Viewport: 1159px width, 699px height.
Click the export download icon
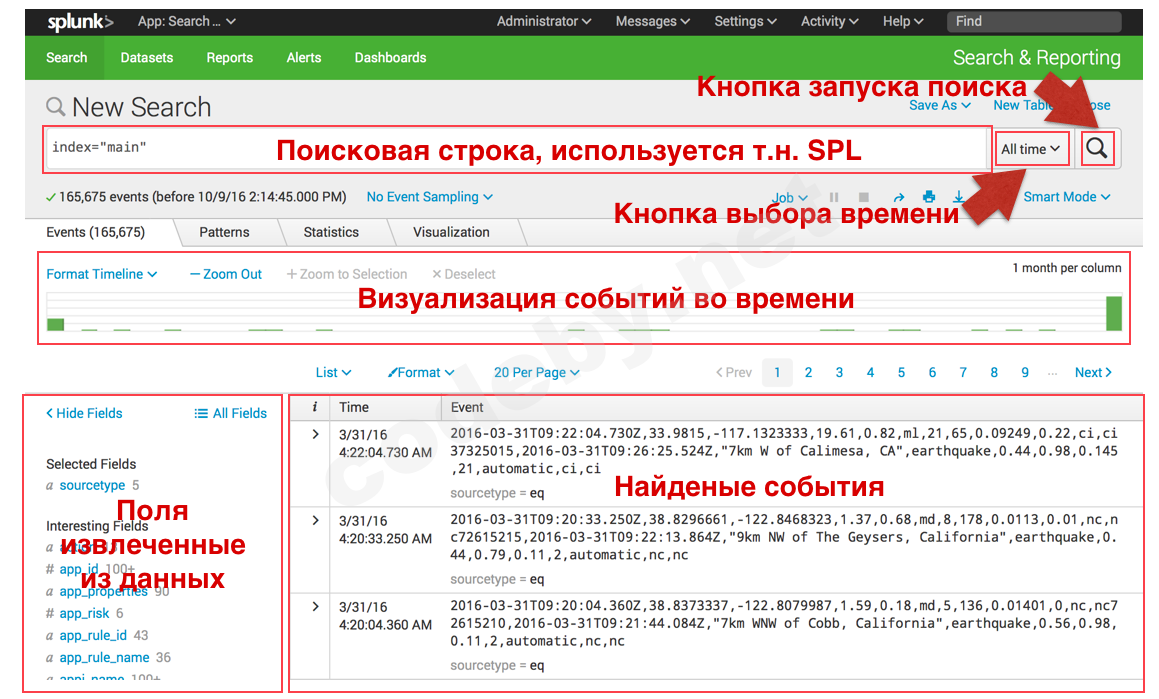(958, 197)
